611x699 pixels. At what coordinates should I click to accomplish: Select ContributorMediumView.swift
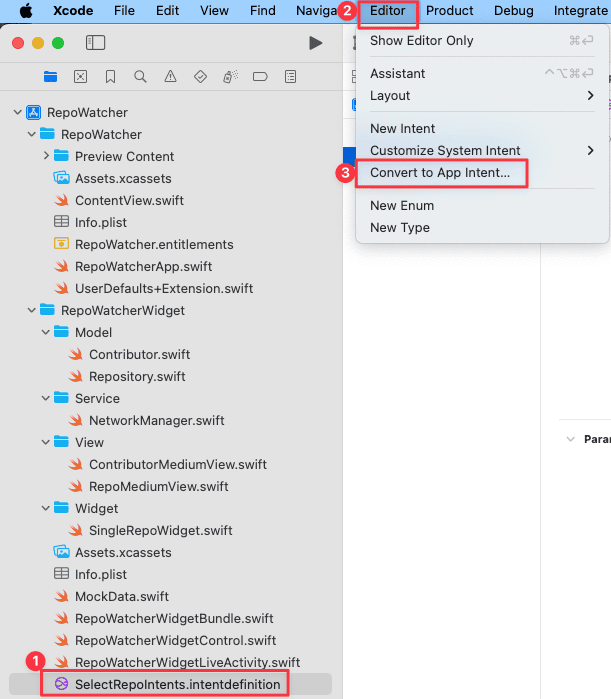178,465
